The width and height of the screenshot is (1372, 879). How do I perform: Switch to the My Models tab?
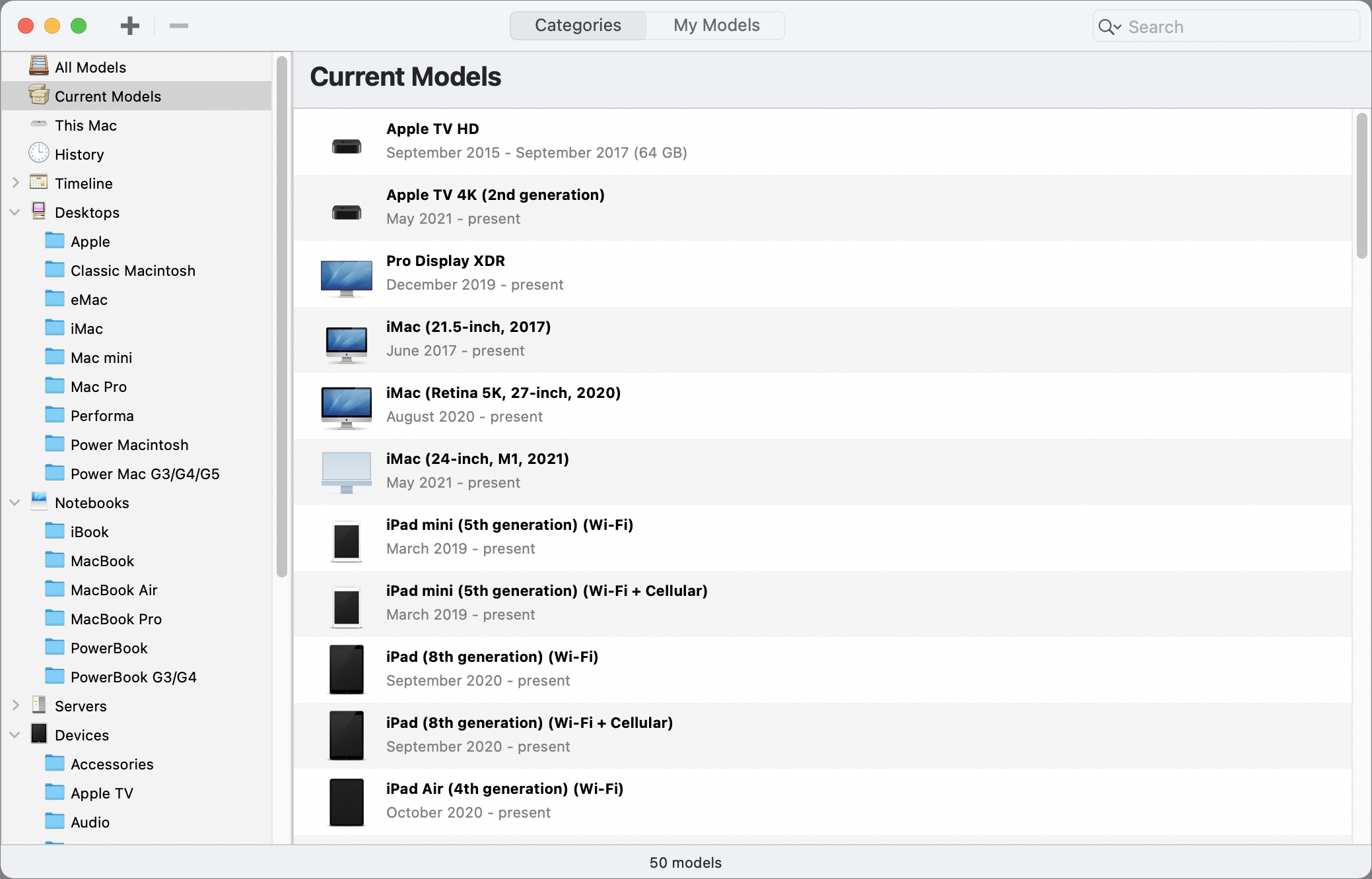pyautogui.click(x=716, y=25)
